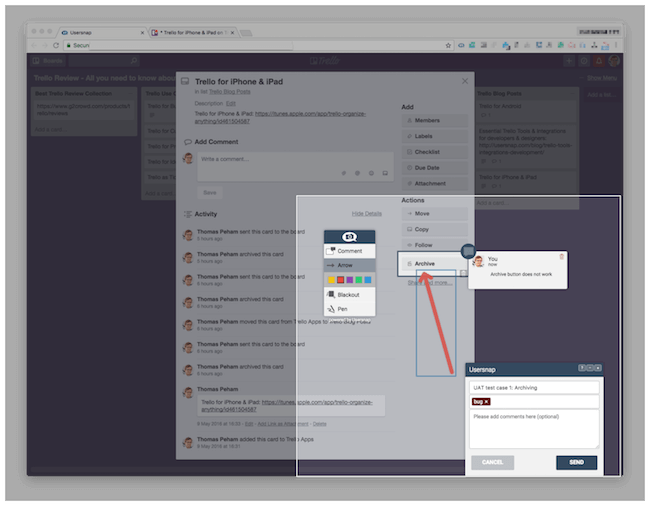Click the Usersnap widget help icon
Viewport: 650px width, 506px height.
581,368
